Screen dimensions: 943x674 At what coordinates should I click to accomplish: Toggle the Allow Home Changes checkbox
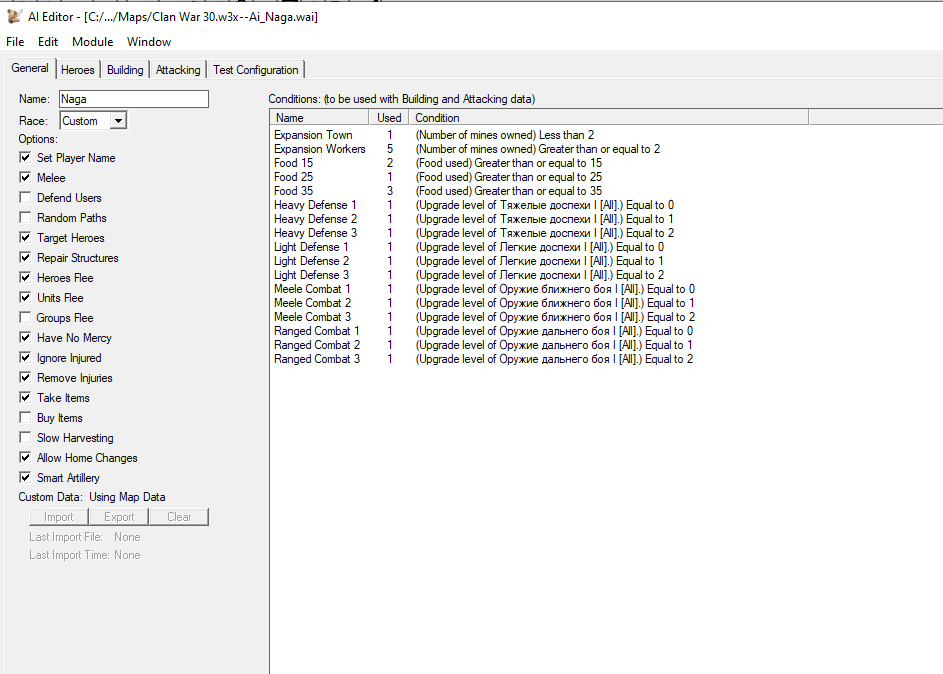(25, 457)
